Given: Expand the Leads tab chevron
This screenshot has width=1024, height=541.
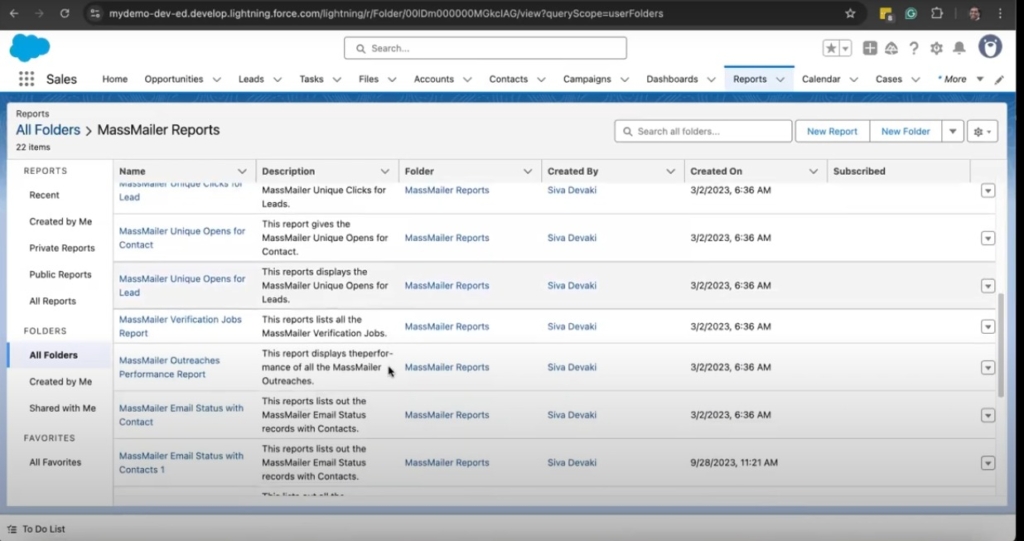Looking at the screenshot, I should click(x=278, y=80).
